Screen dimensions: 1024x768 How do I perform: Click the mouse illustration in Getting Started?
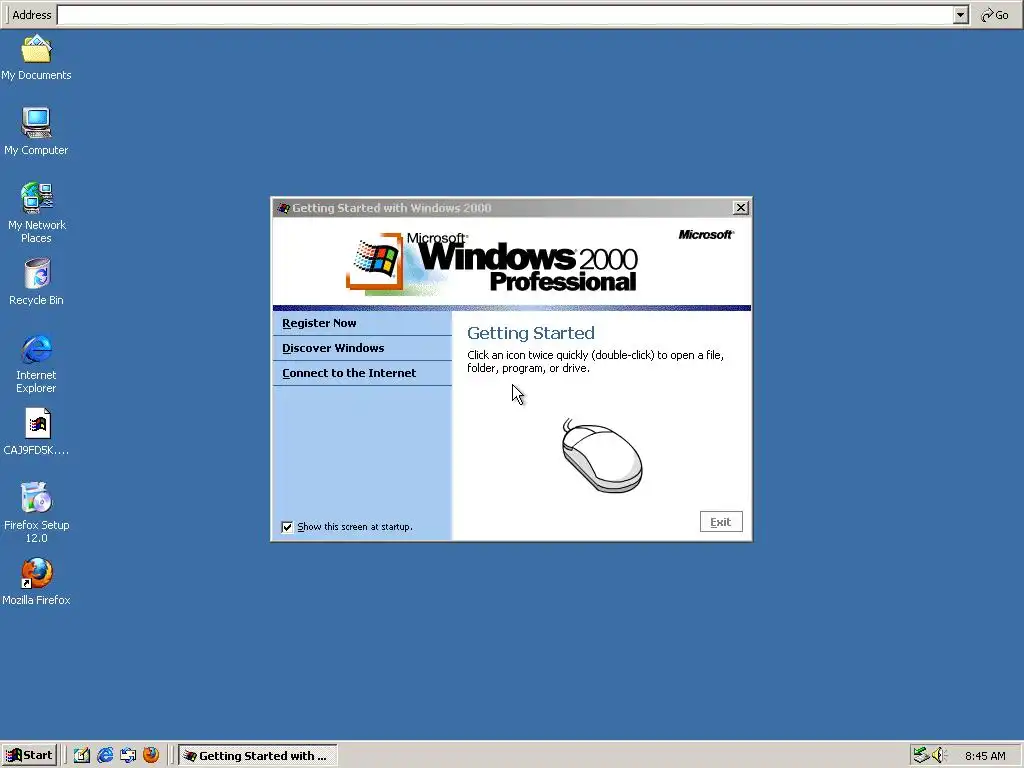coord(602,455)
